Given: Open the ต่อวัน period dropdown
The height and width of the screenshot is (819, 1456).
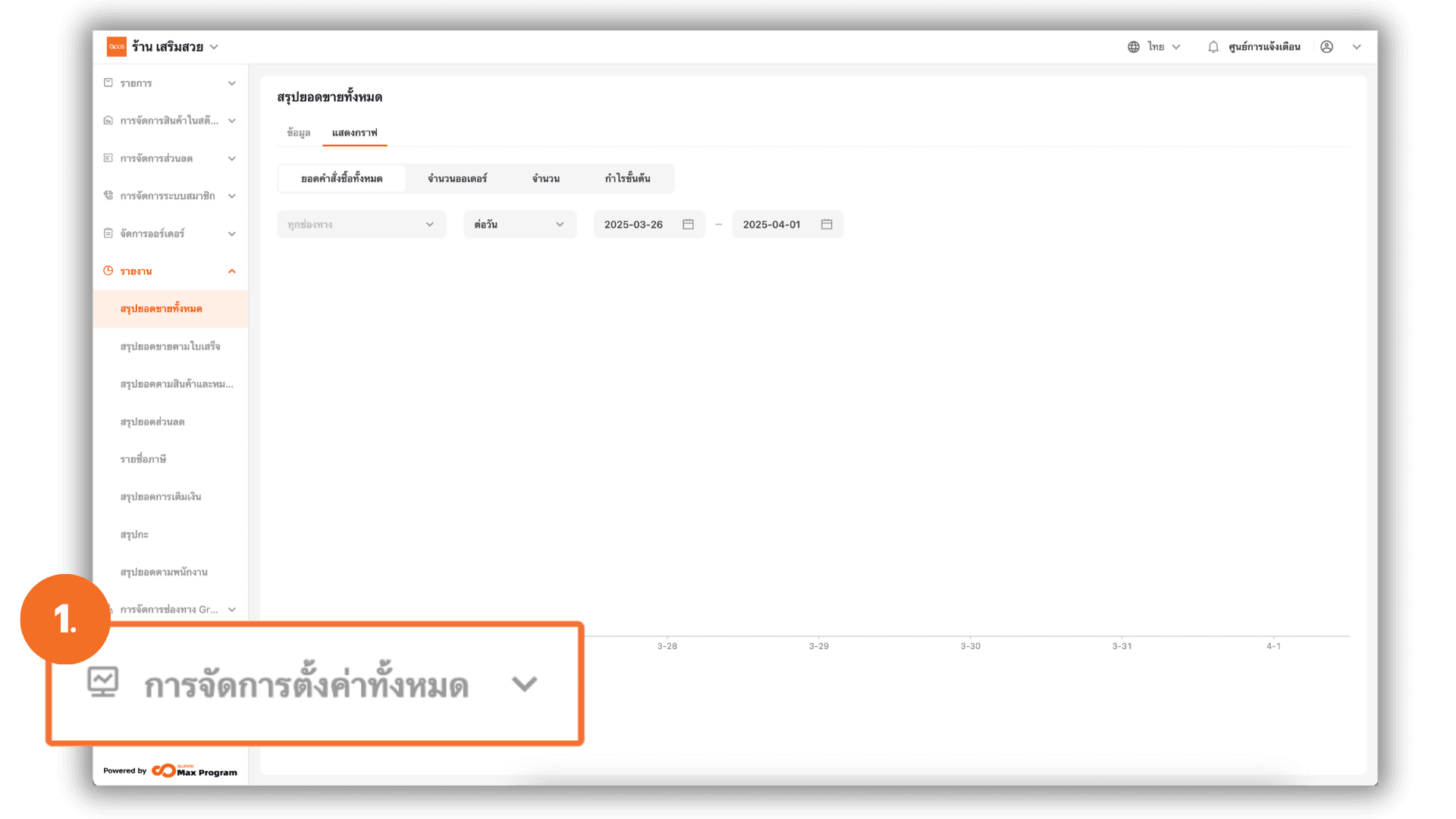Looking at the screenshot, I should pyautogui.click(x=519, y=224).
